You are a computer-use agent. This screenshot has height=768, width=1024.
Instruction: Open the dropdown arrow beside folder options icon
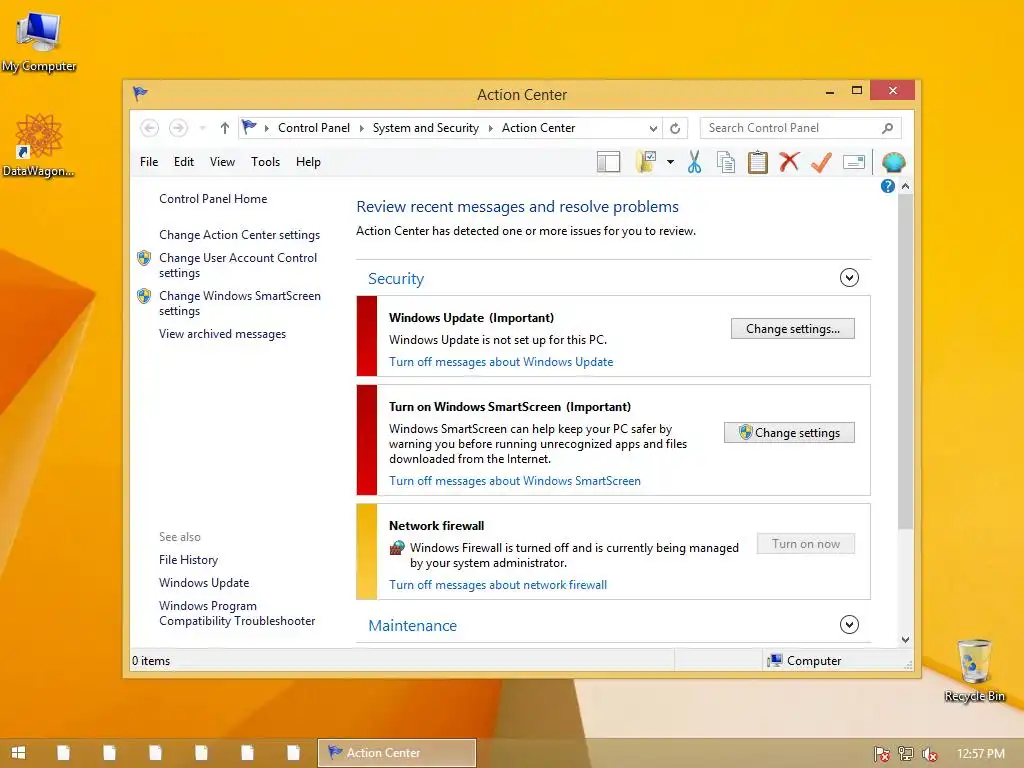(670, 162)
